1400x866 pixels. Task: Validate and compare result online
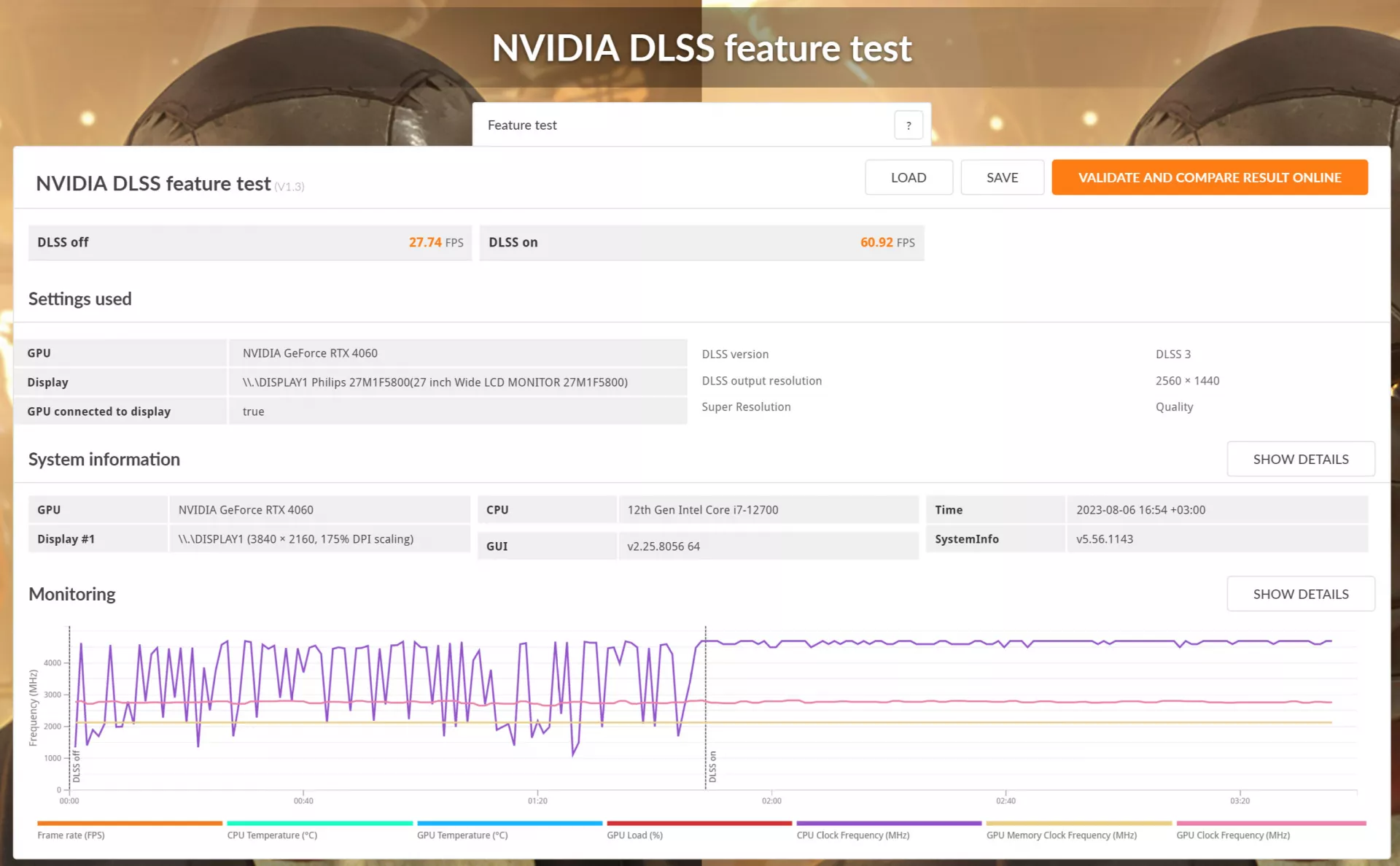(1209, 177)
